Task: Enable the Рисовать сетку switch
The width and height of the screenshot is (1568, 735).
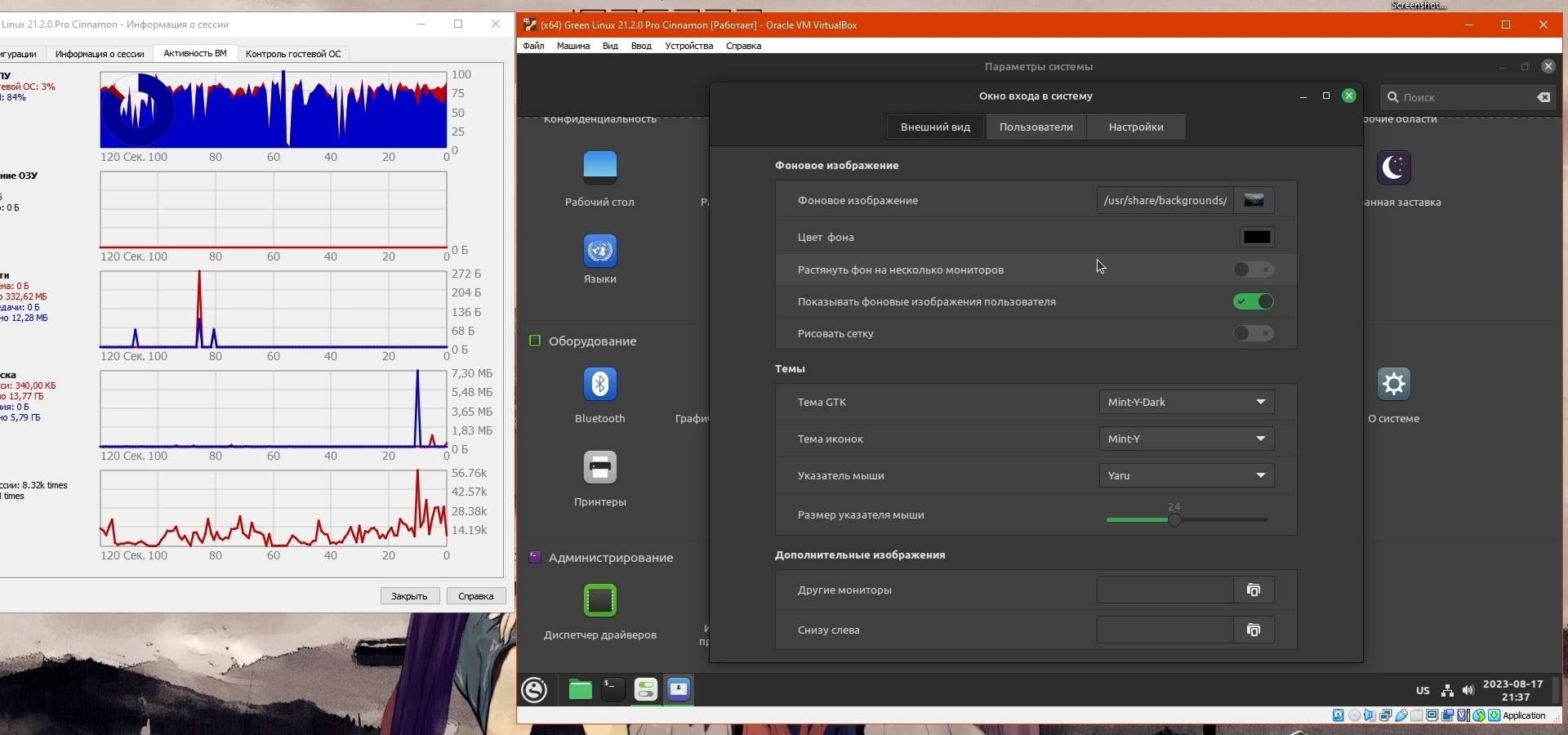Action: click(1254, 333)
